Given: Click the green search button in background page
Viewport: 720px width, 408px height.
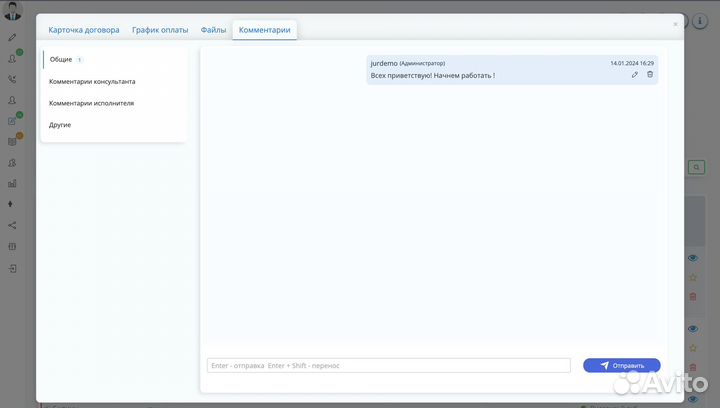Looking at the screenshot, I should [697, 167].
